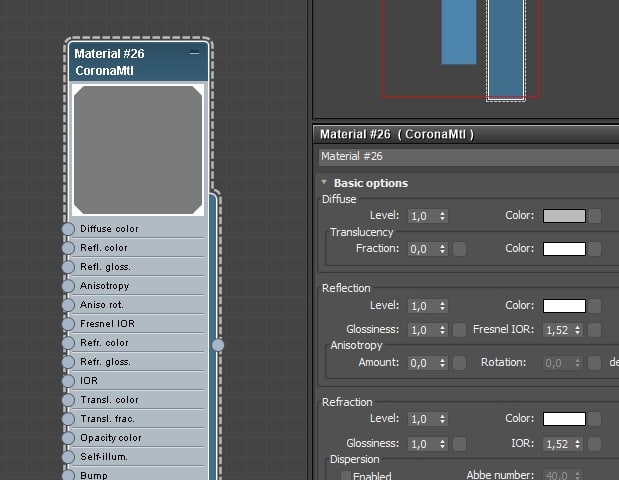Click the Material #26 (CoronaMtl) panel header

(467, 135)
